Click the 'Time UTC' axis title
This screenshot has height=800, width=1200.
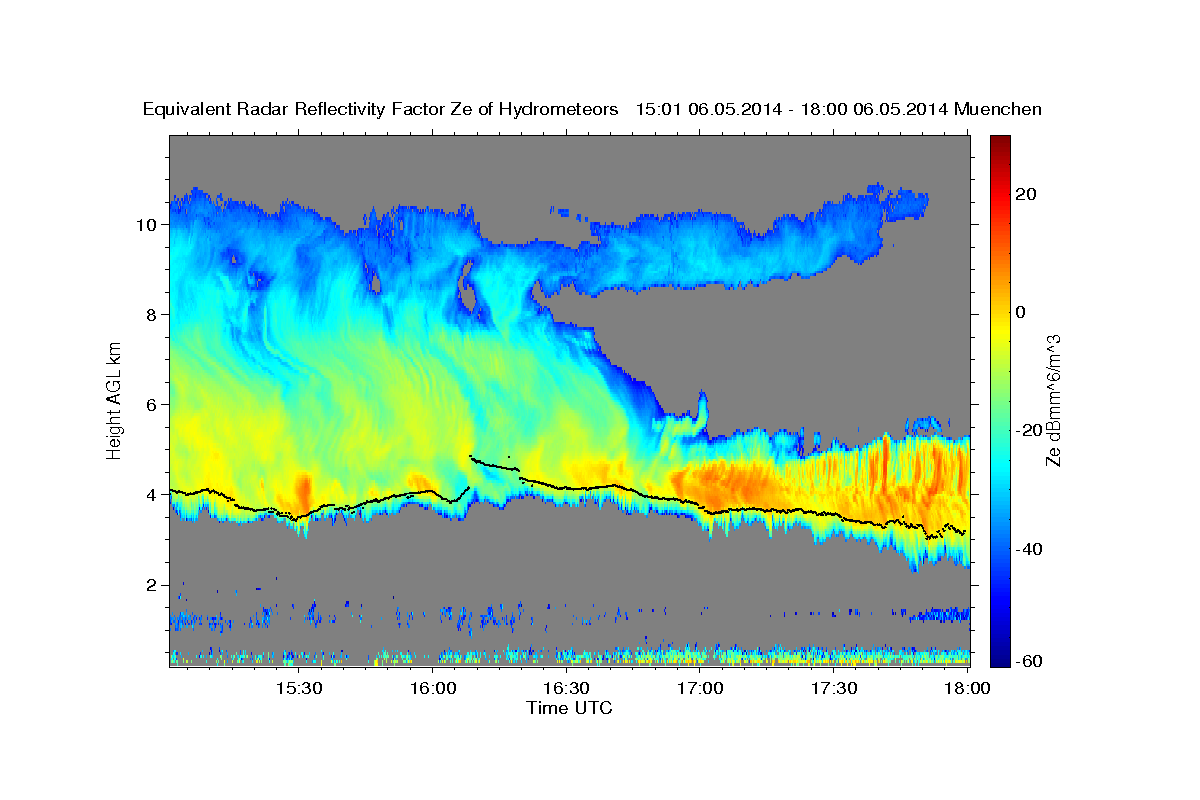click(569, 708)
